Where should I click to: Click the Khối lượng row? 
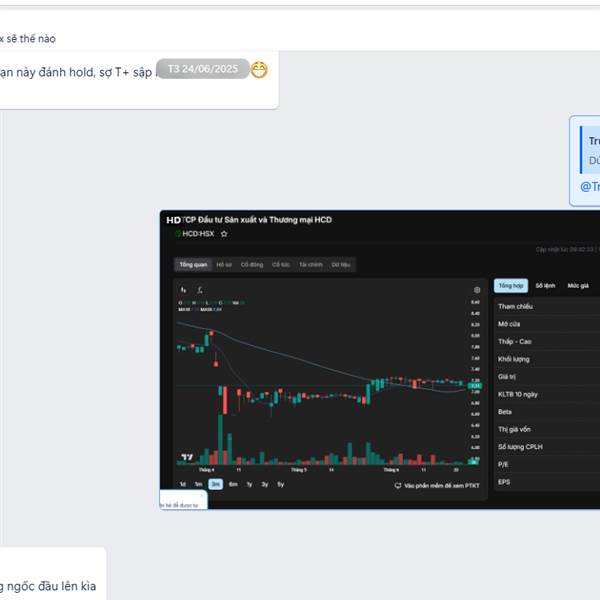(547, 359)
